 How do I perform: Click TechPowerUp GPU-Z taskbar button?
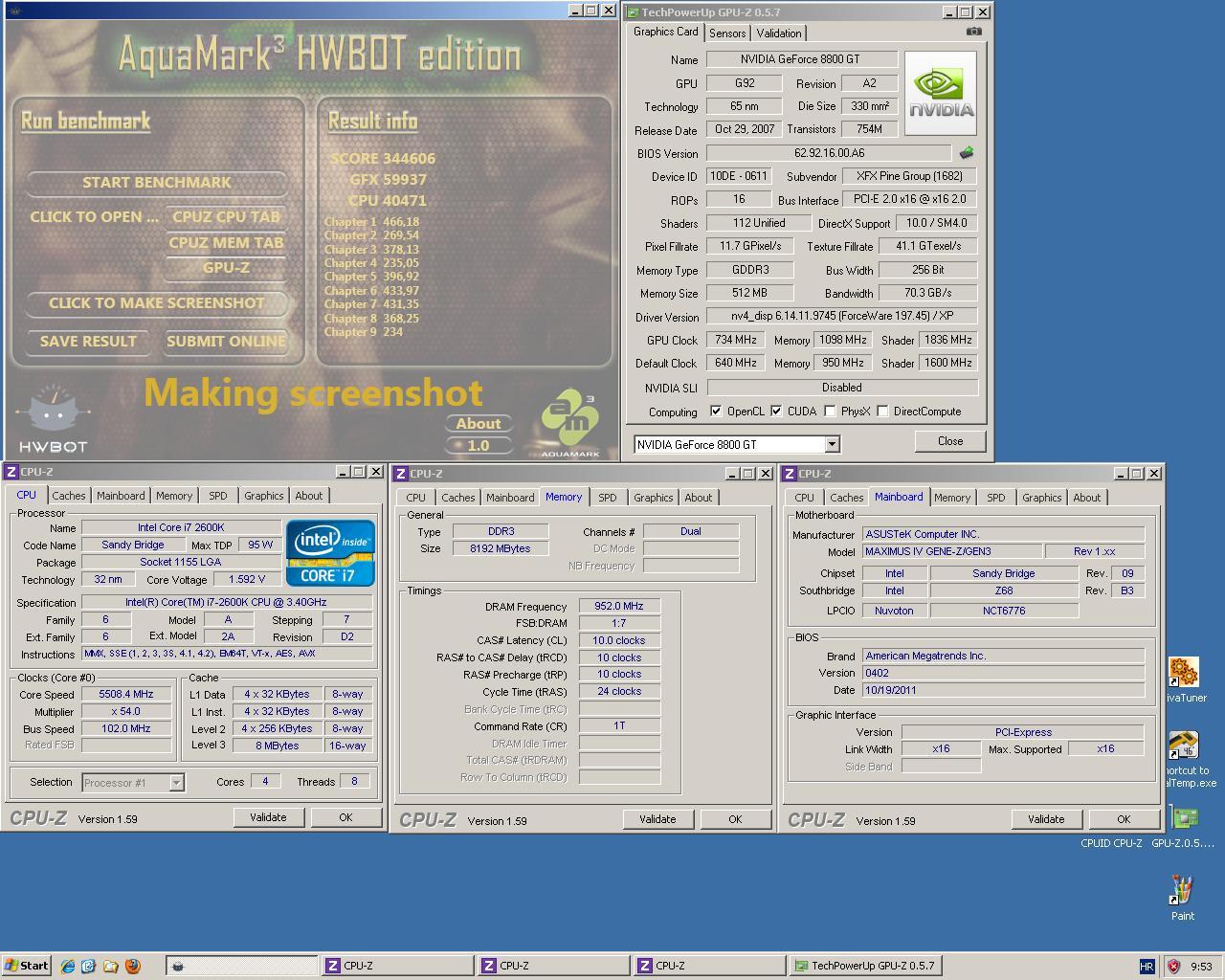(x=865, y=966)
